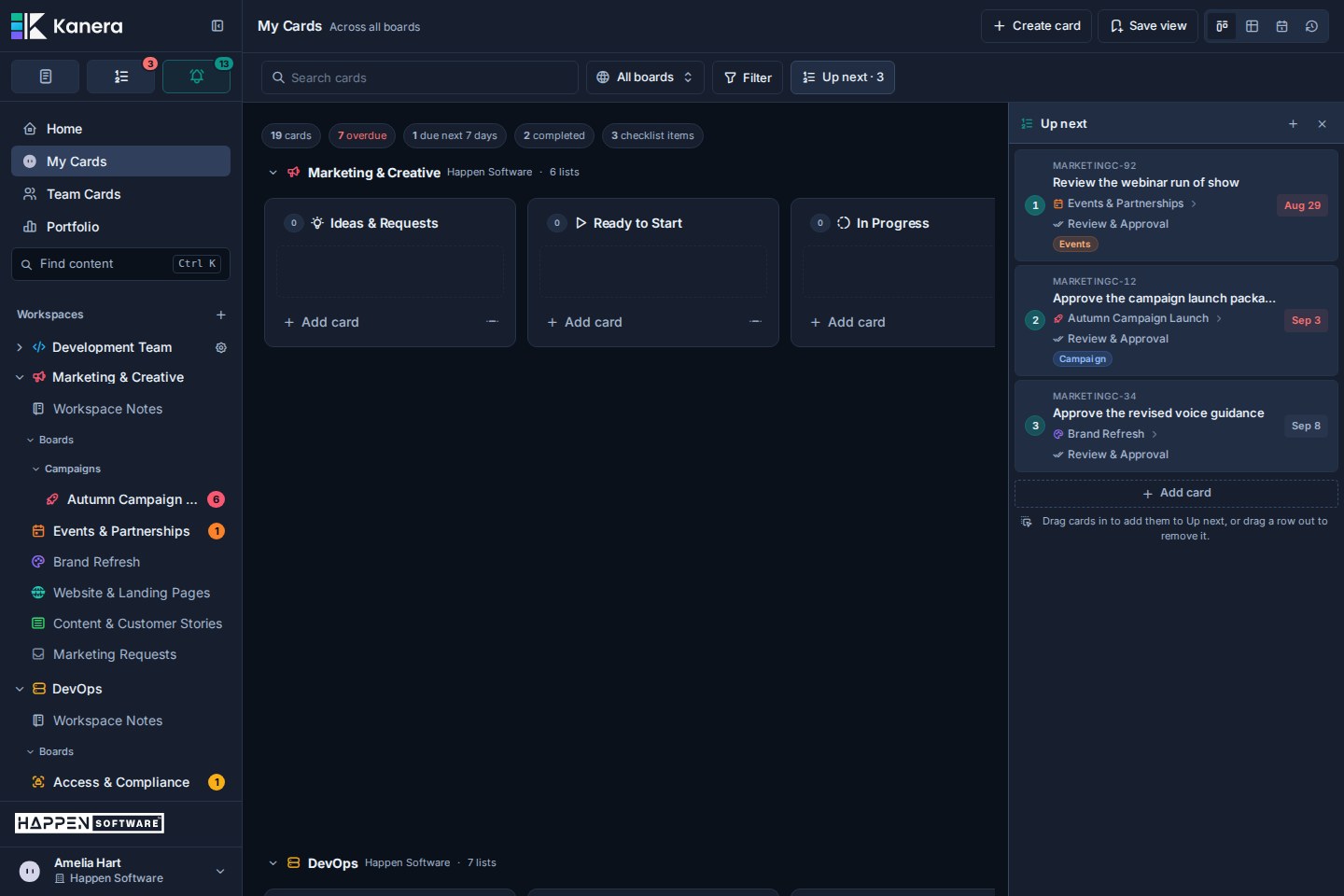The image size is (1344, 896).
Task: Toggle the 2 completed filter chip
Action: pos(554,135)
